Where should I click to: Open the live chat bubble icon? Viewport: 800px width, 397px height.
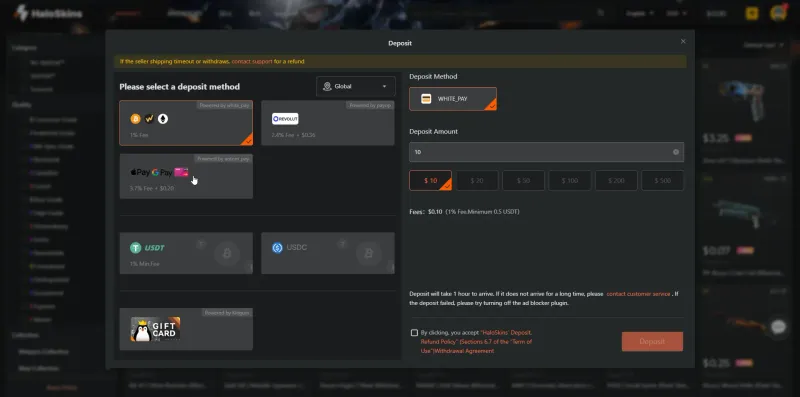(779, 327)
